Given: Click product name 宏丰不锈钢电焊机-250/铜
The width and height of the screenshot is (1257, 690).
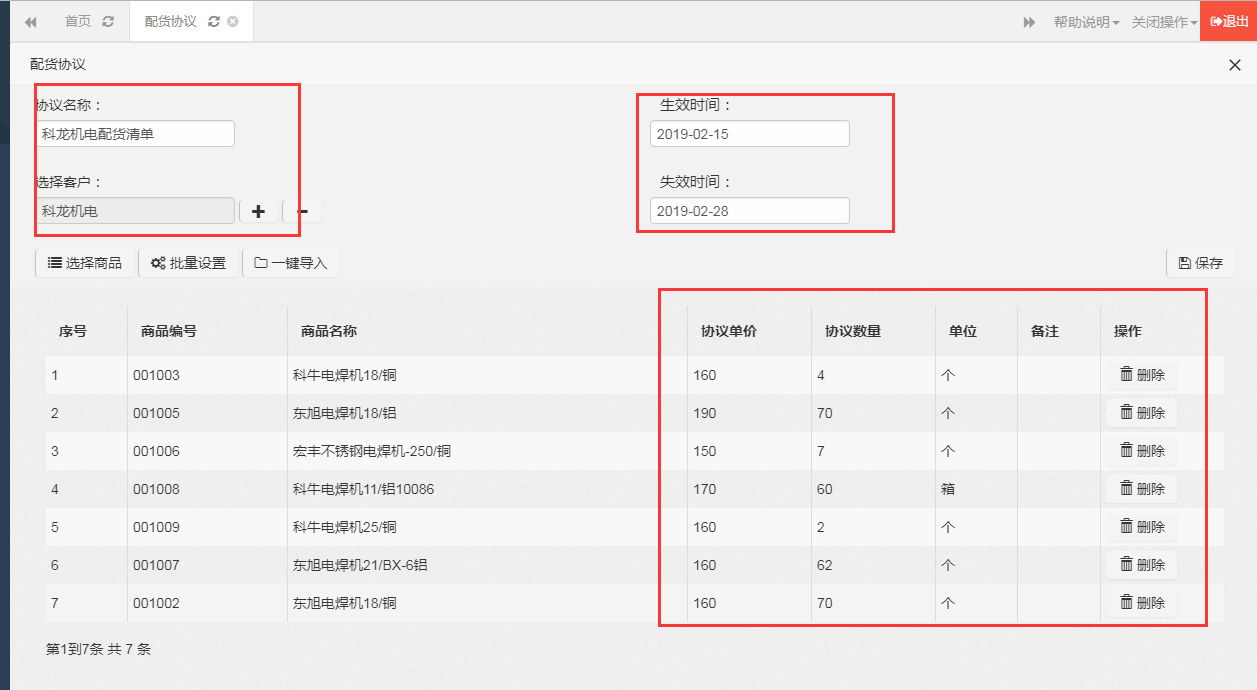Looking at the screenshot, I should 372,451.
